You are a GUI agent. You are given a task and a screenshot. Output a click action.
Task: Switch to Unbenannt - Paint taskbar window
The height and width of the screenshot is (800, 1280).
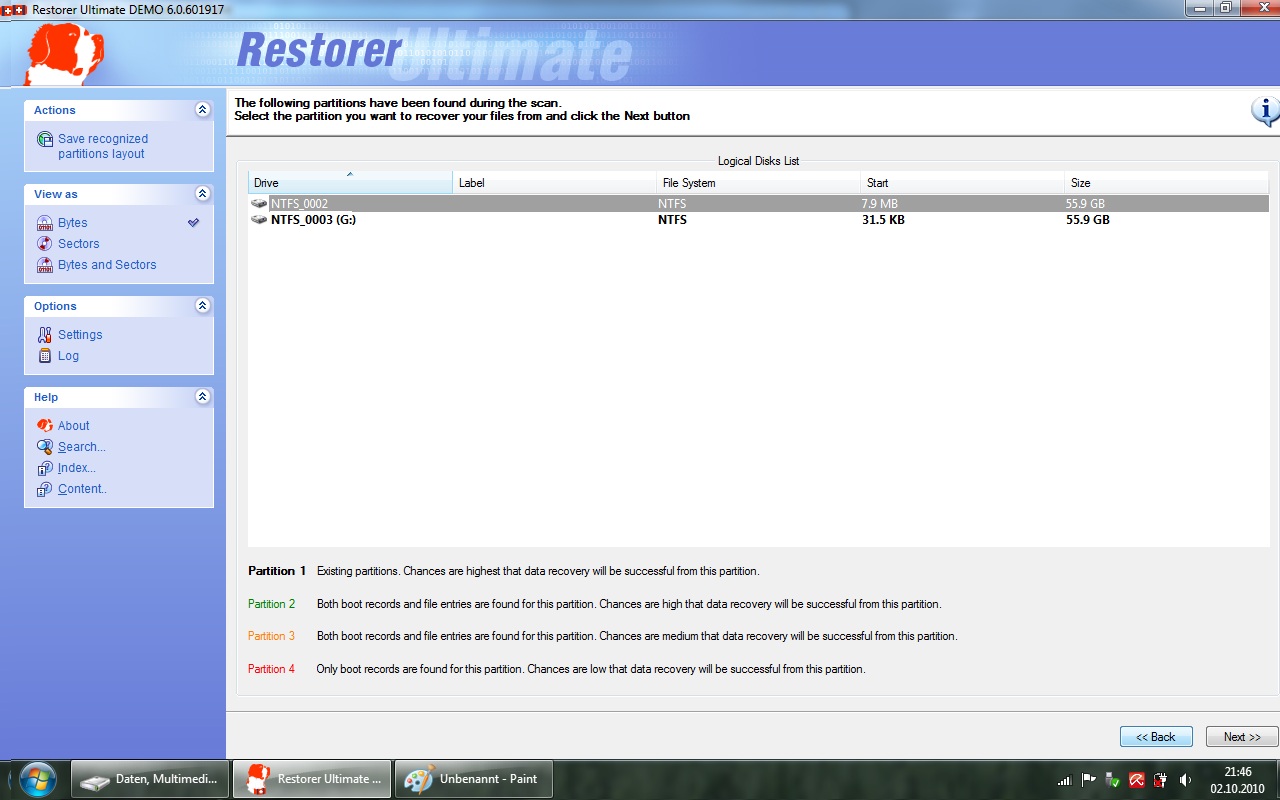(474, 779)
